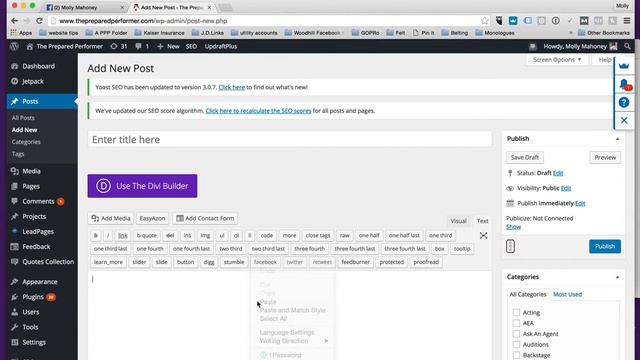Bookmark this page with star icon

pos(484,21)
